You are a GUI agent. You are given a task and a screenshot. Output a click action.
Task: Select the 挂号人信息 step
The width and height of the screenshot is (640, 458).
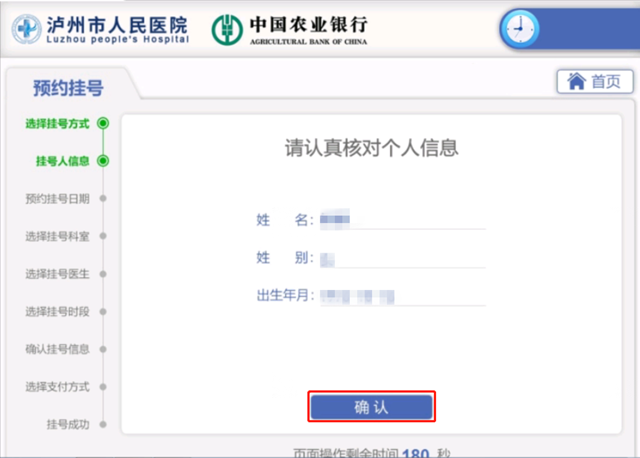[62, 161]
